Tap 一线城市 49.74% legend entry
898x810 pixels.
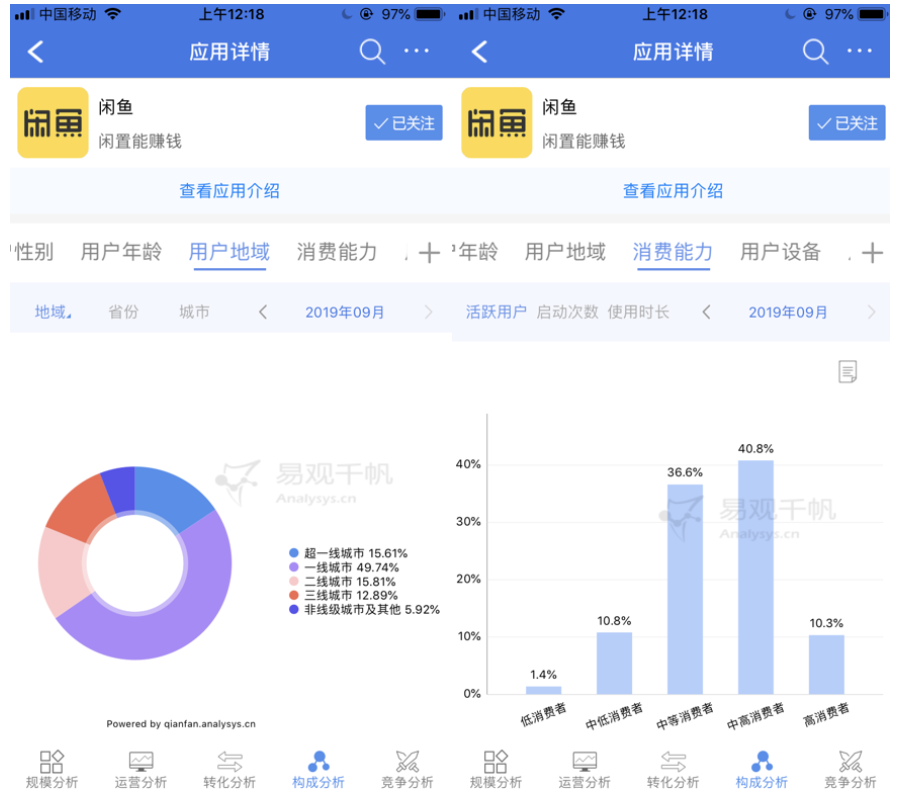click(344, 568)
